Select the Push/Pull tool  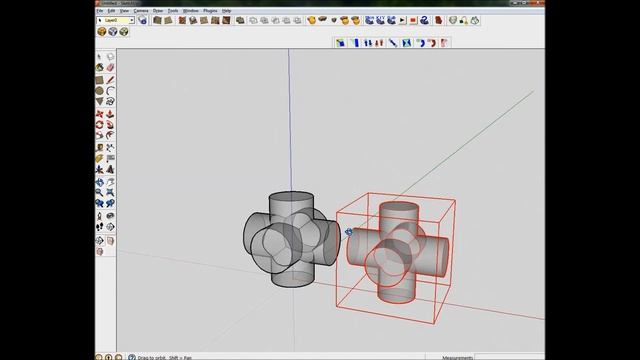point(110,114)
